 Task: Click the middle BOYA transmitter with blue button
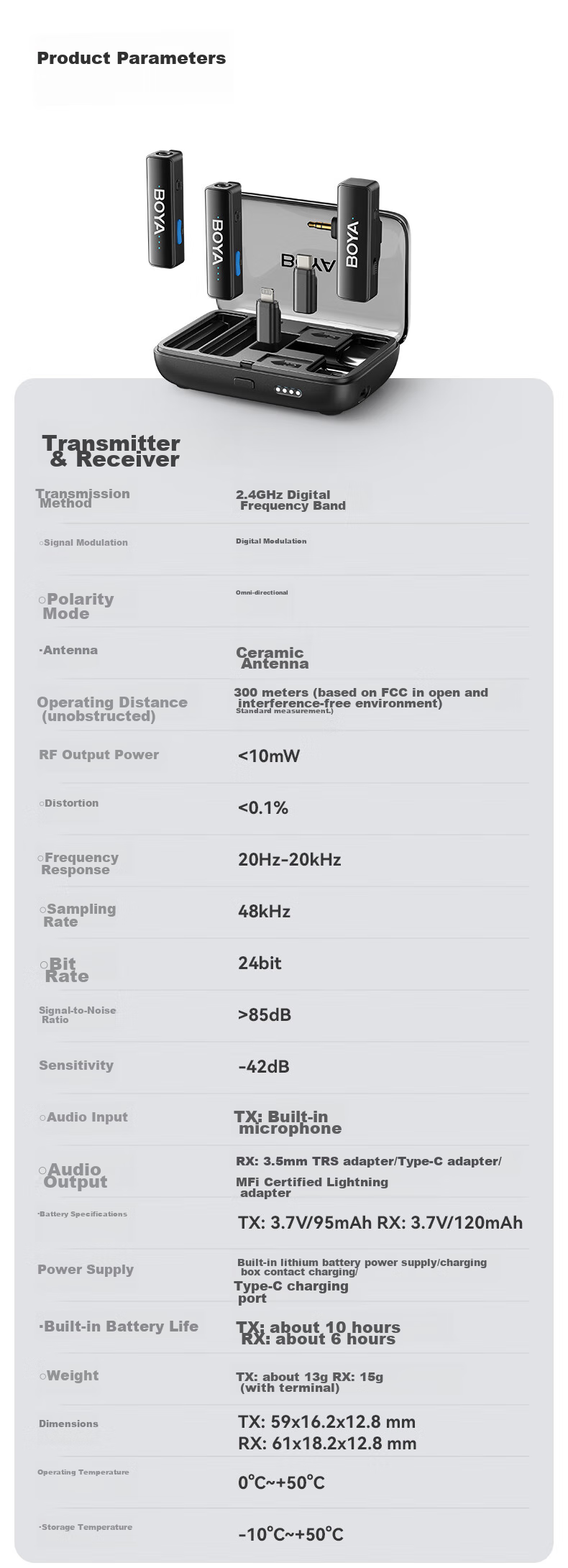(222, 240)
